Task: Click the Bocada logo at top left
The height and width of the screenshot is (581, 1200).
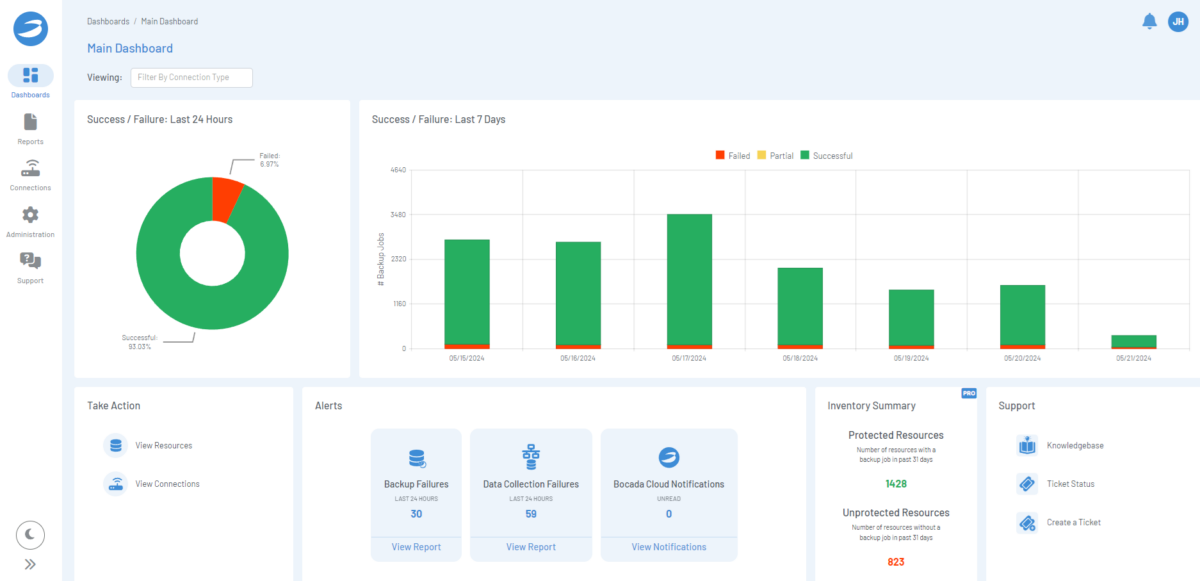Action: pos(30,28)
